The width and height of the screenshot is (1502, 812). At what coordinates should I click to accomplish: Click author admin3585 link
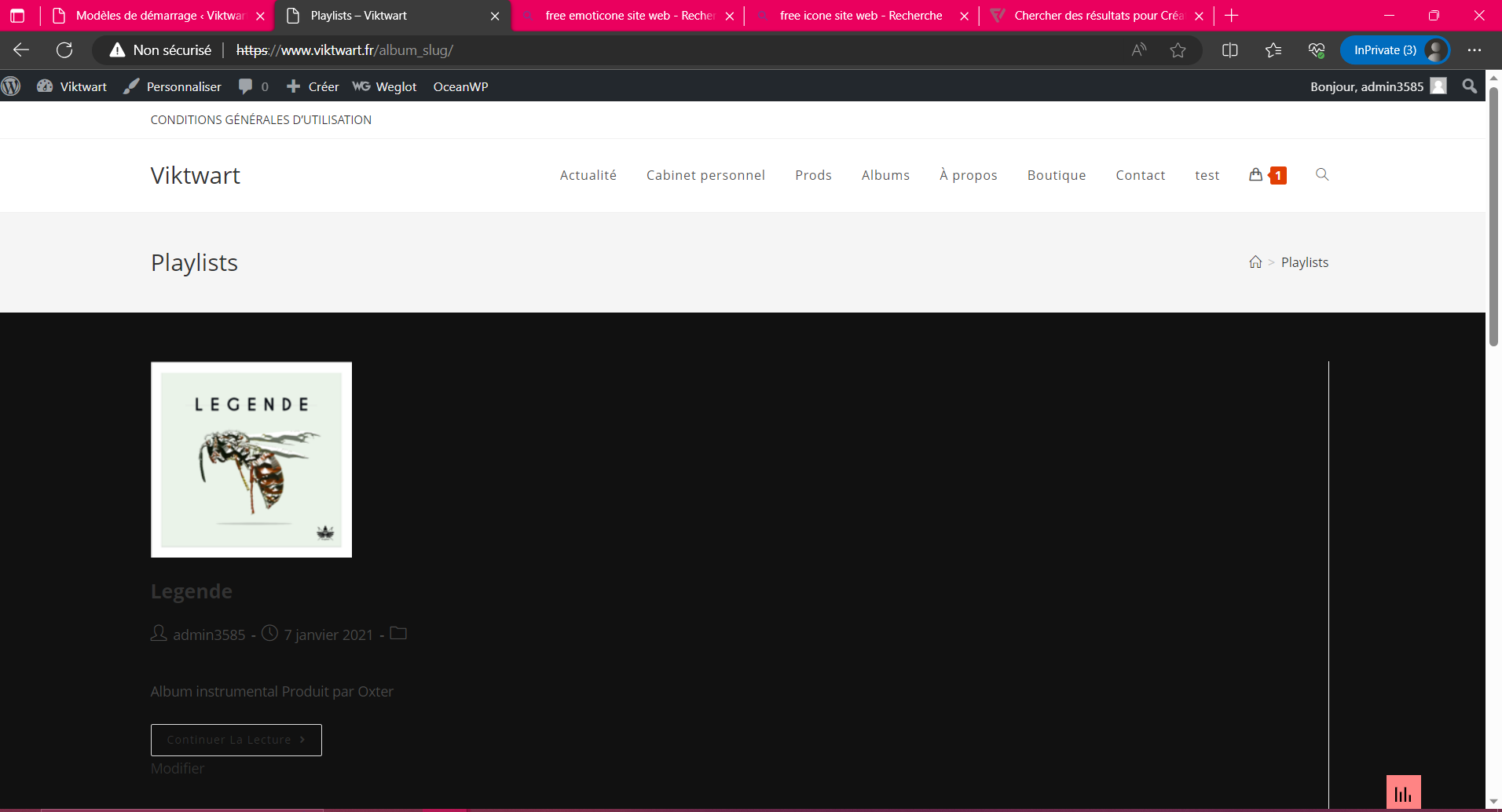[x=209, y=635]
